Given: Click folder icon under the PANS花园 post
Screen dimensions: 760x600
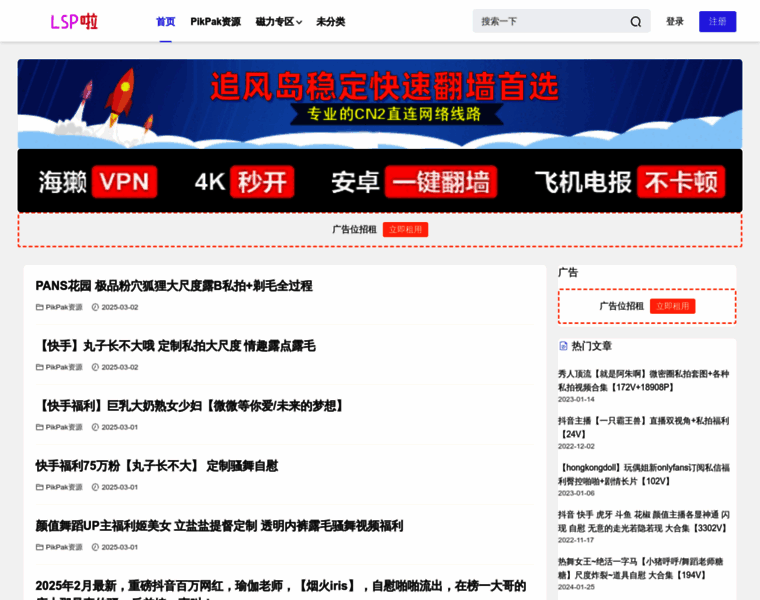Looking at the screenshot, I should coord(40,307).
